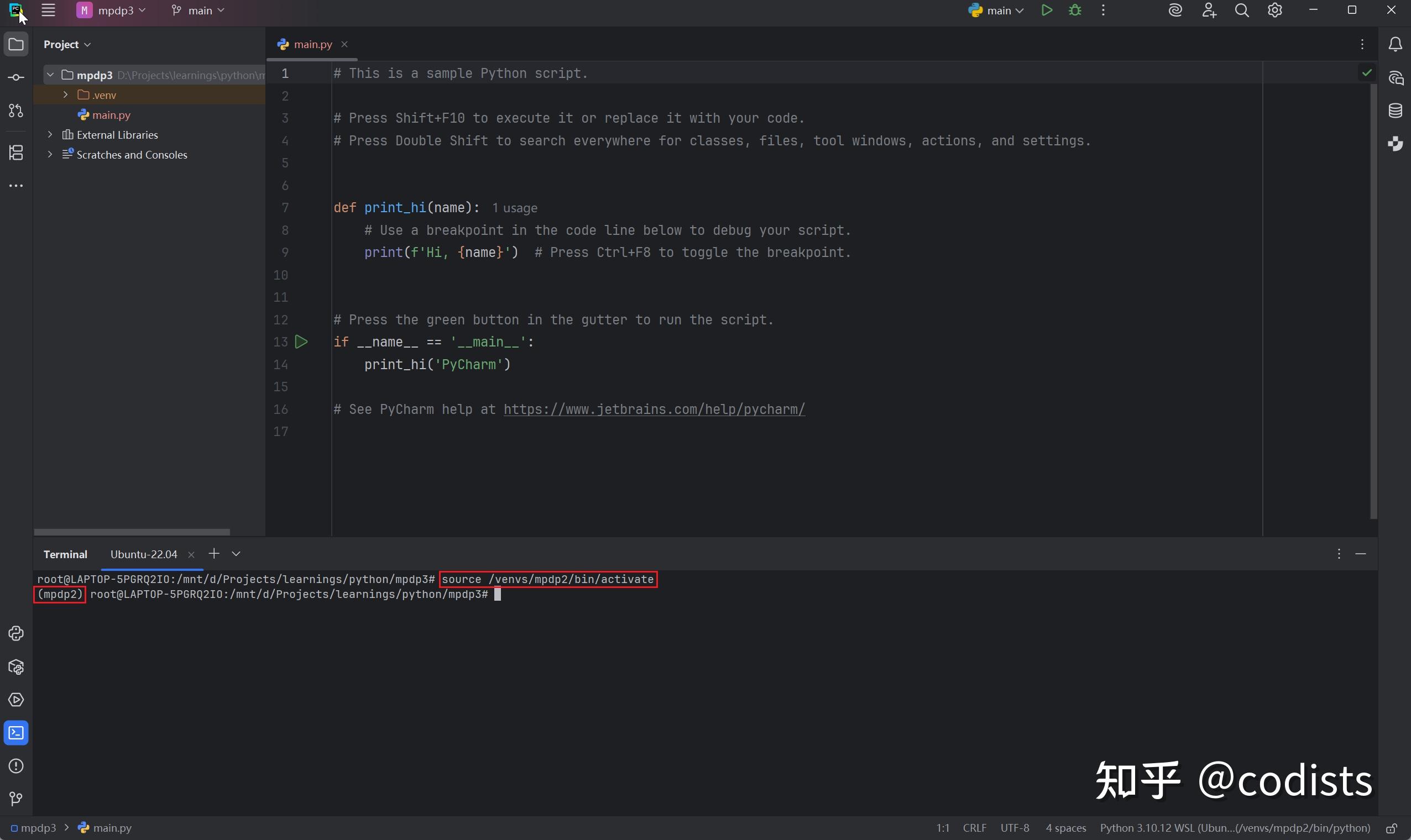Screen dimensions: 1411x840
Task: Open the hamburger main menu
Action: (49, 10)
